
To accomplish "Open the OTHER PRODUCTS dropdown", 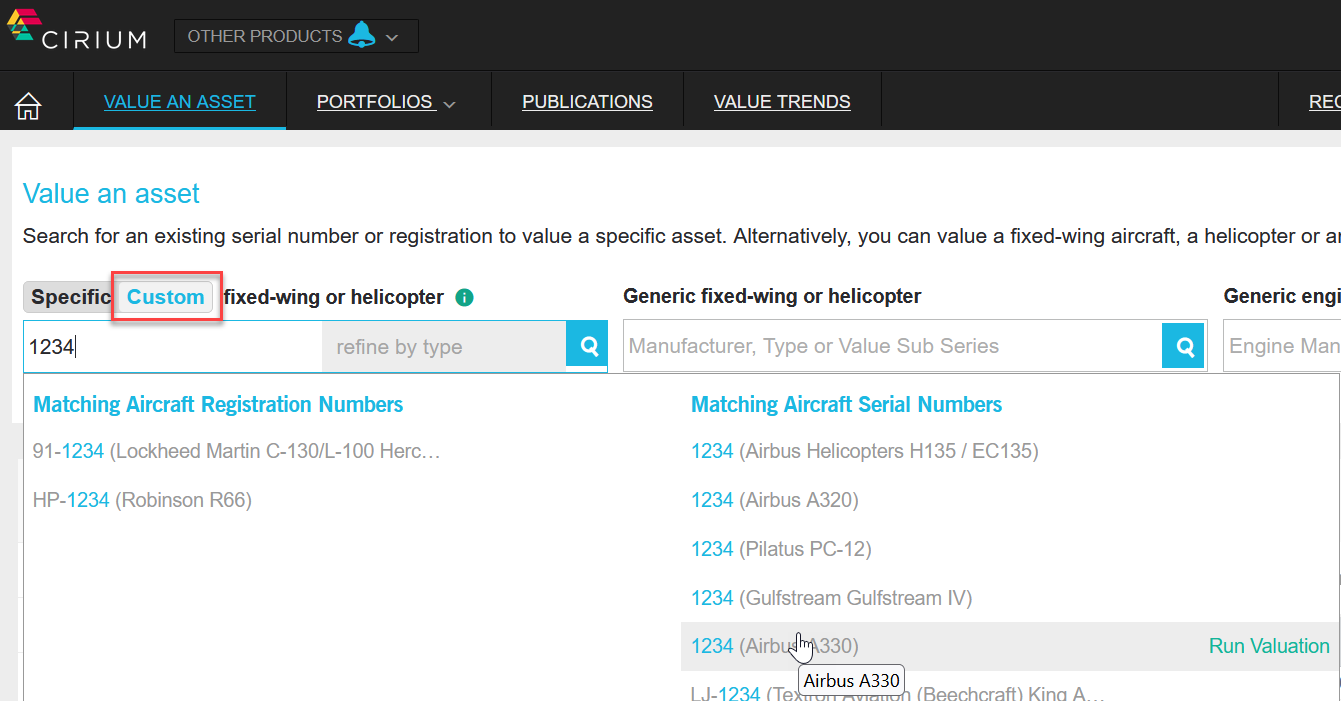I will click(x=296, y=35).
